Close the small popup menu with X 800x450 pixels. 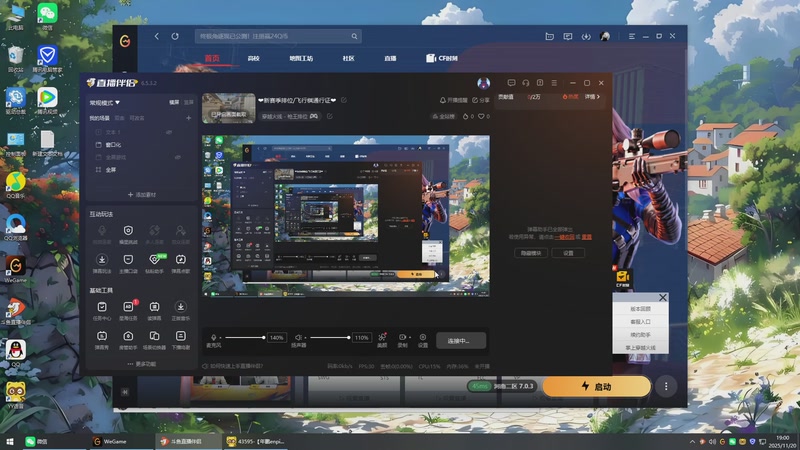point(662,297)
